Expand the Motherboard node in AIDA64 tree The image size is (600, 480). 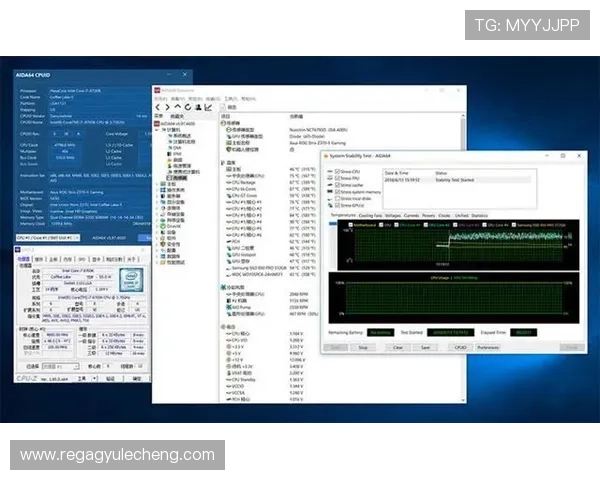click(x=159, y=186)
